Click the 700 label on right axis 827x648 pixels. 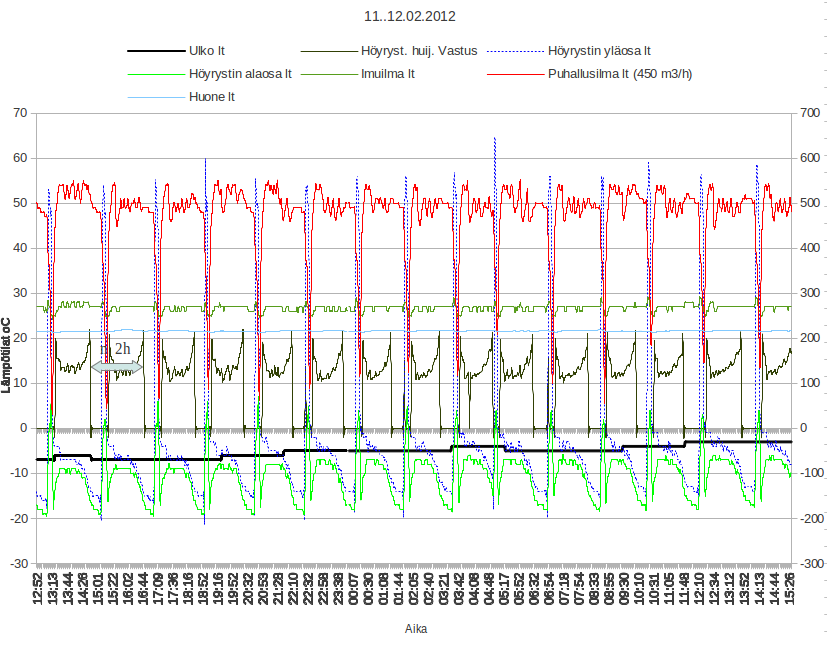[806, 113]
